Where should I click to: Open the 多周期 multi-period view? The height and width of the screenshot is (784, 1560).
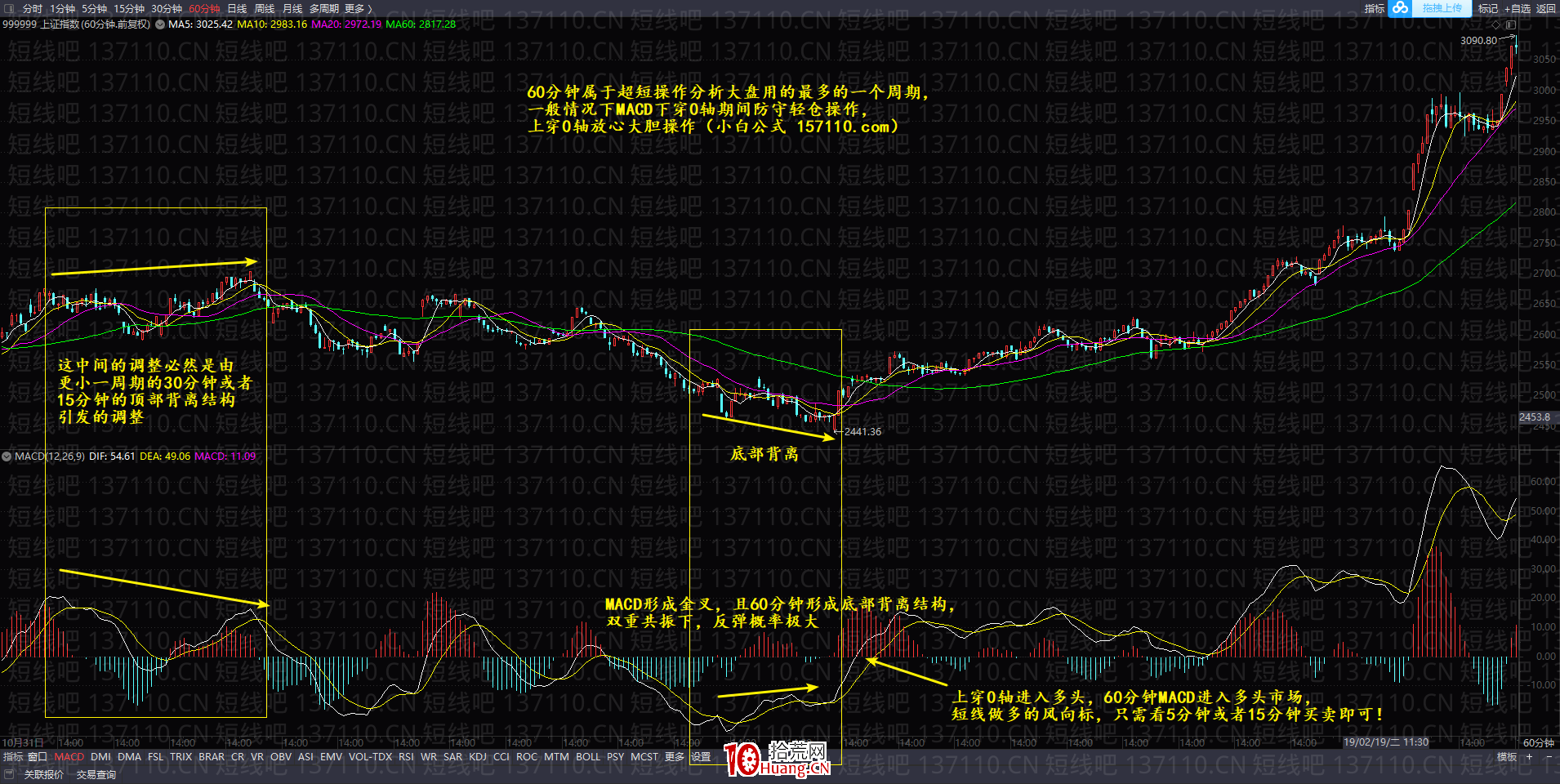pos(323,8)
